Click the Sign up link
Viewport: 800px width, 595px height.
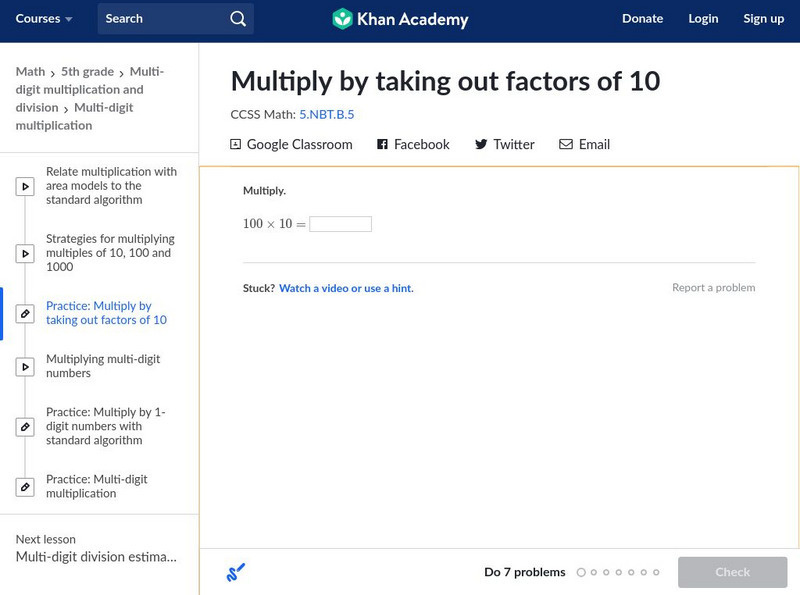763,19
